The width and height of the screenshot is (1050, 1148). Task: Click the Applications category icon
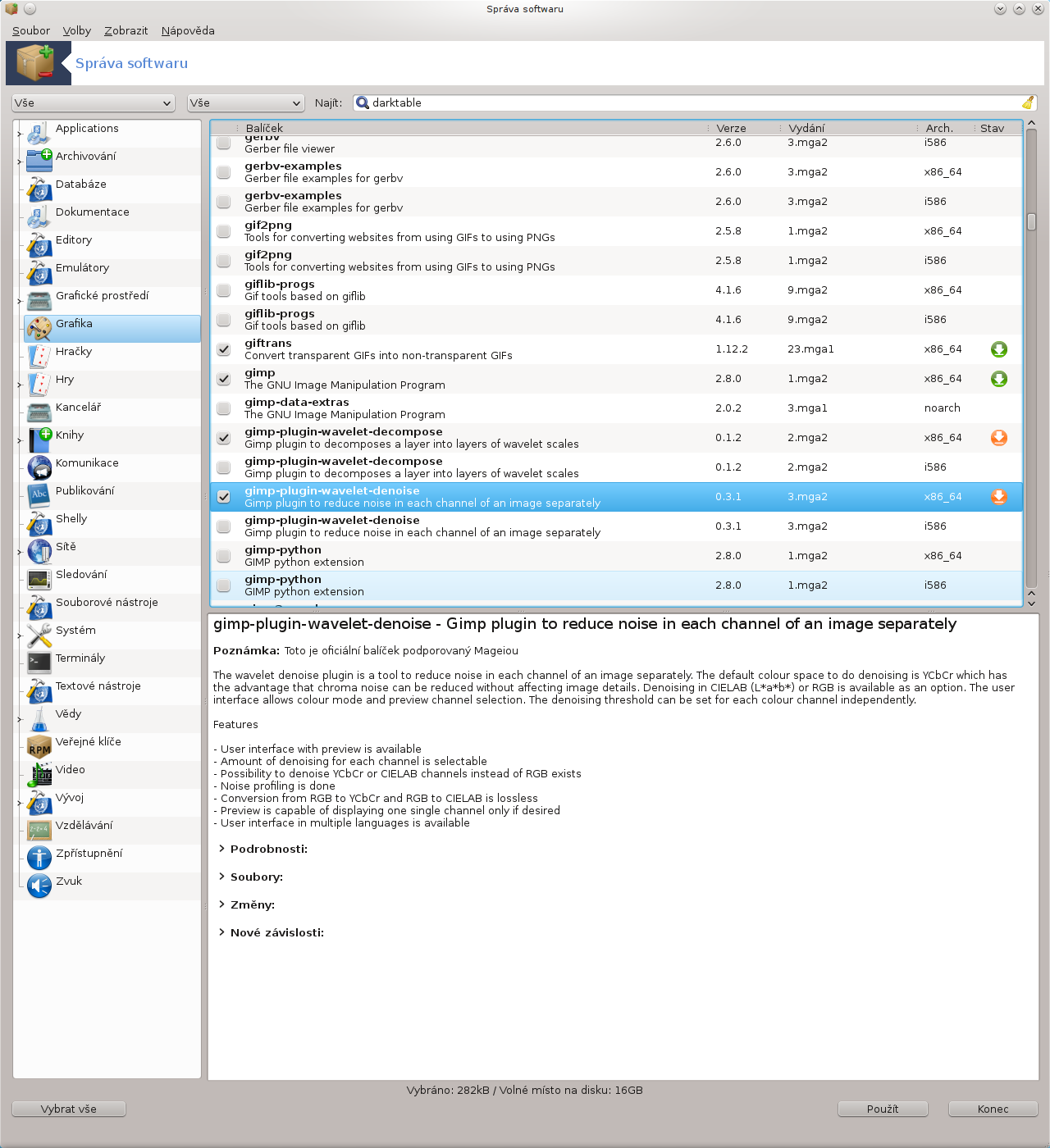39,134
